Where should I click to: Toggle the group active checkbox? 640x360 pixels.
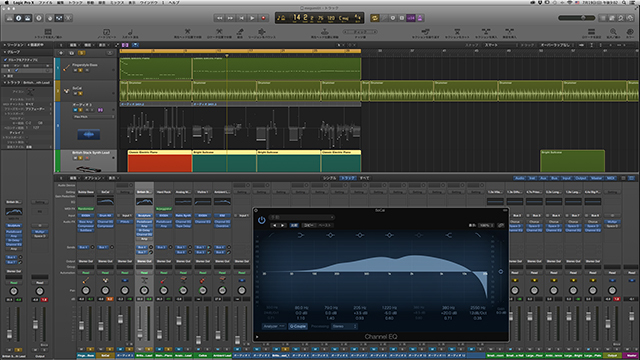coord(5,60)
